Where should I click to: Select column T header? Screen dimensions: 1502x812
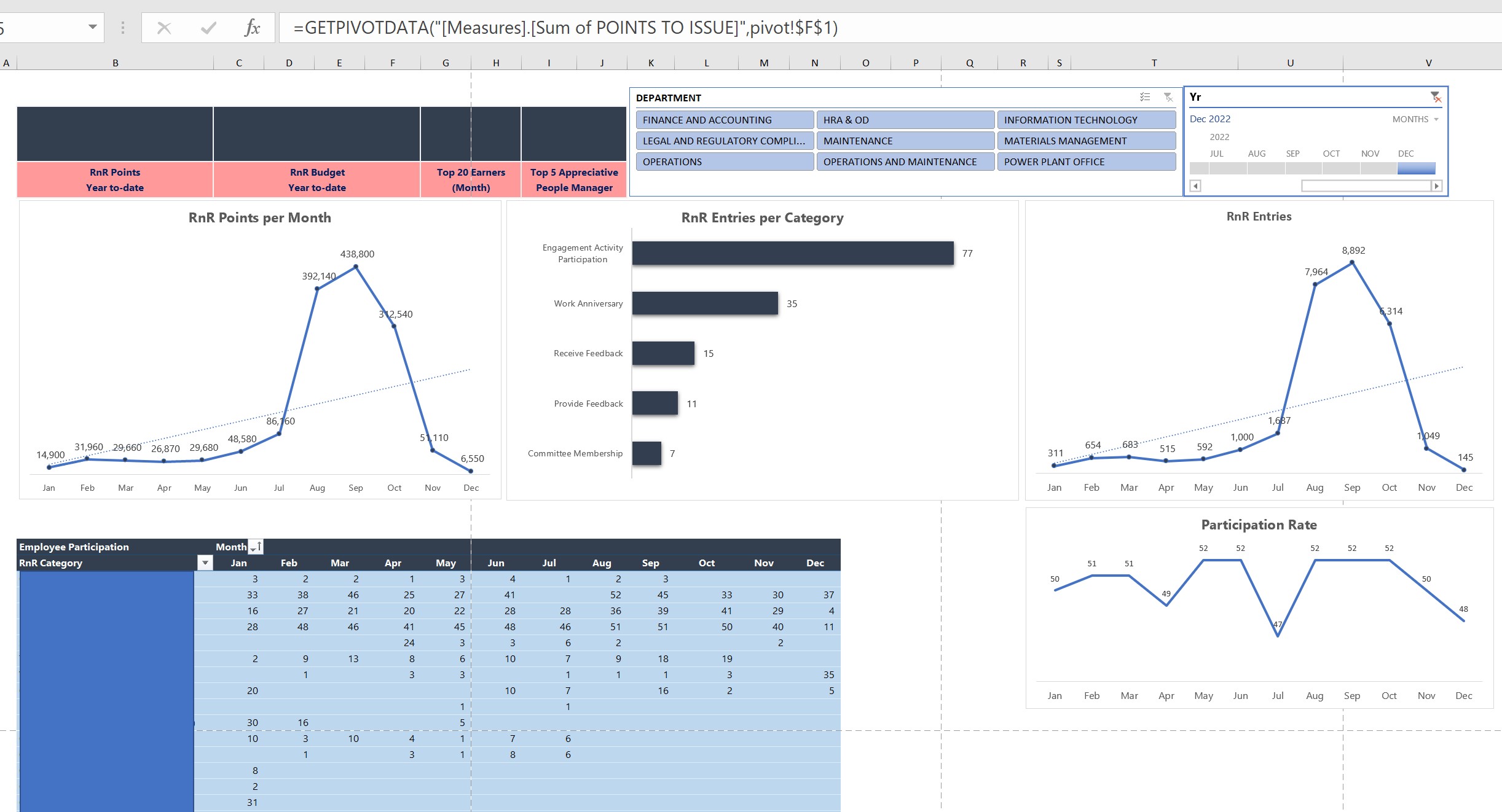click(x=1154, y=63)
